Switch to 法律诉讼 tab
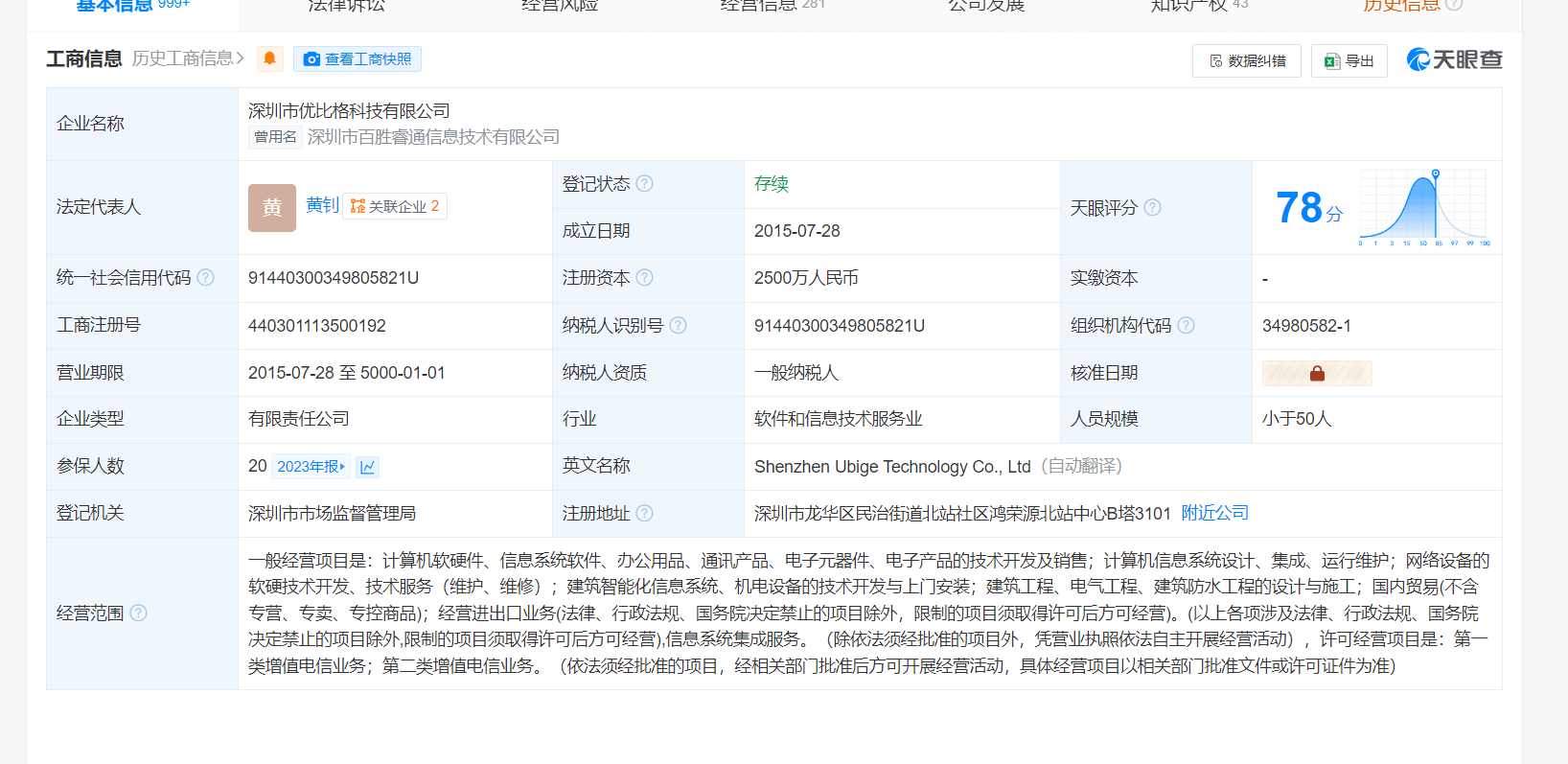 346,6
